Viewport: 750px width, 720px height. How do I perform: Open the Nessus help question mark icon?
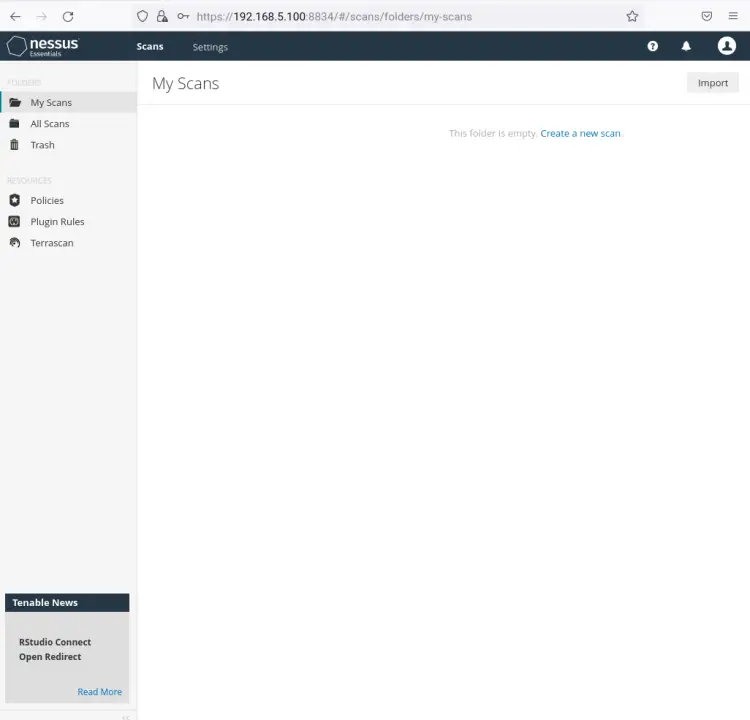click(653, 46)
